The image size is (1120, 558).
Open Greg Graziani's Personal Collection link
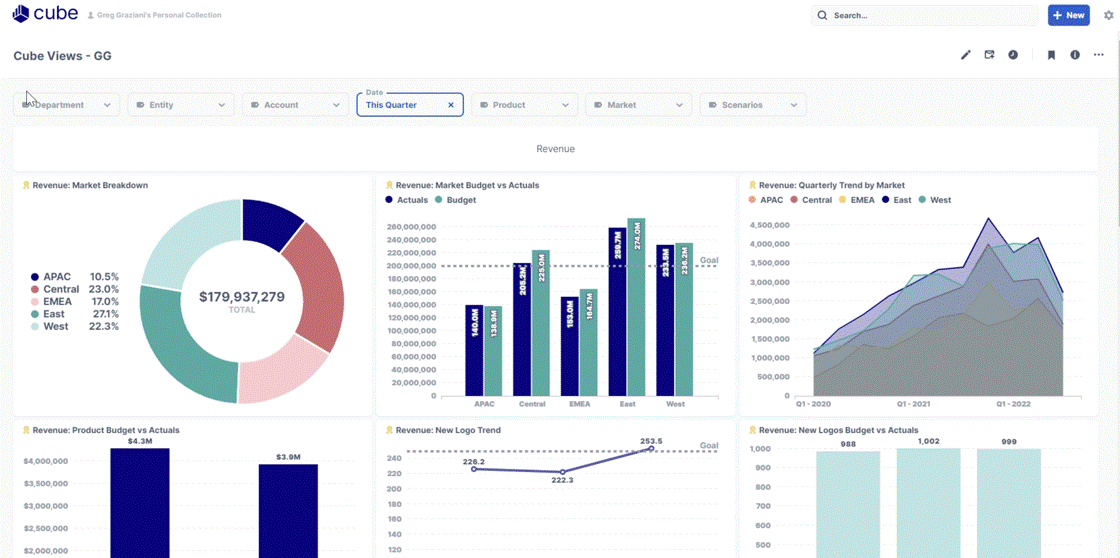tap(159, 15)
